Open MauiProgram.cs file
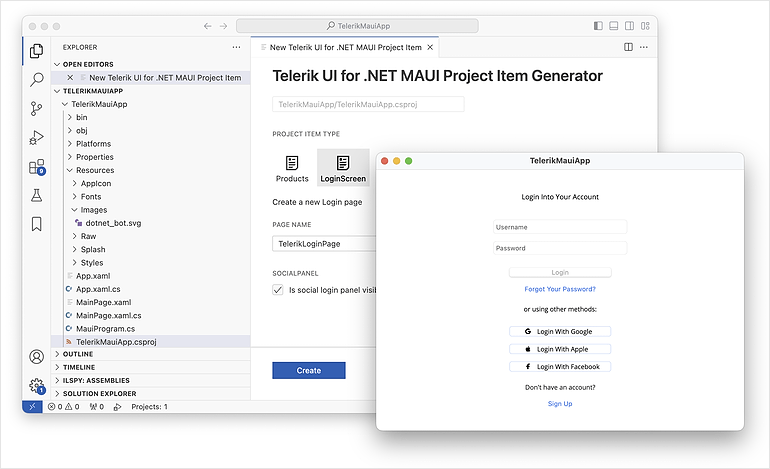770x469 pixels. tap(106, 329)
